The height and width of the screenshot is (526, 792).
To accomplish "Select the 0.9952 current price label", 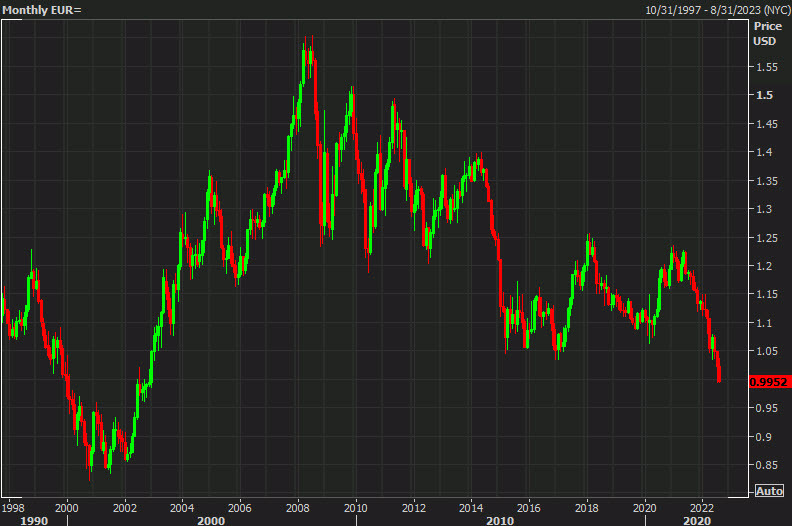I will [768, 382].
